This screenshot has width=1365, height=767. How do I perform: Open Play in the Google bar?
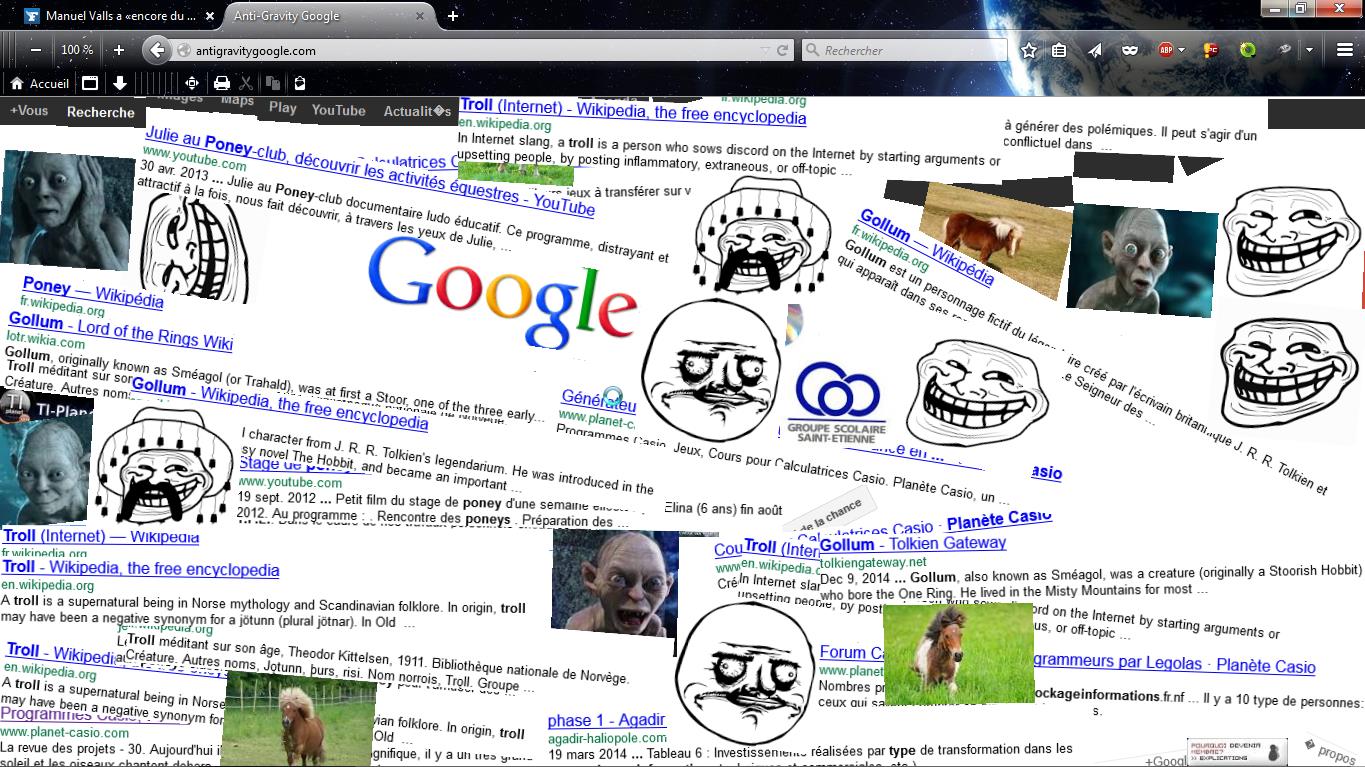point(283,108)
